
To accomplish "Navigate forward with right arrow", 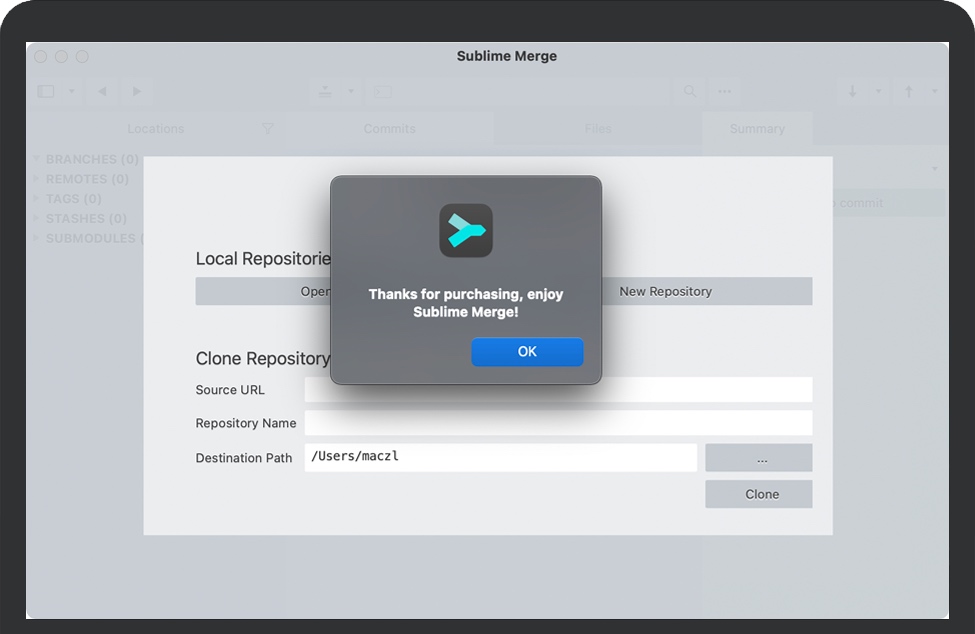I will [137, 91].
